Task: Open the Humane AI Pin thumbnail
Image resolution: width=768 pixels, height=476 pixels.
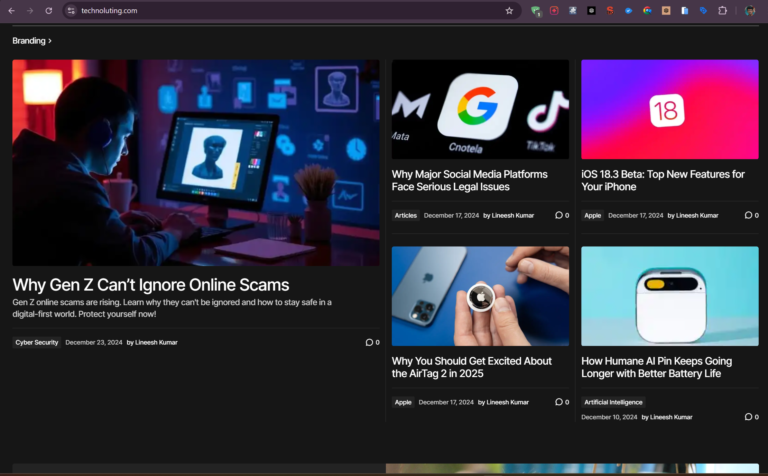Action: (670, 296)
